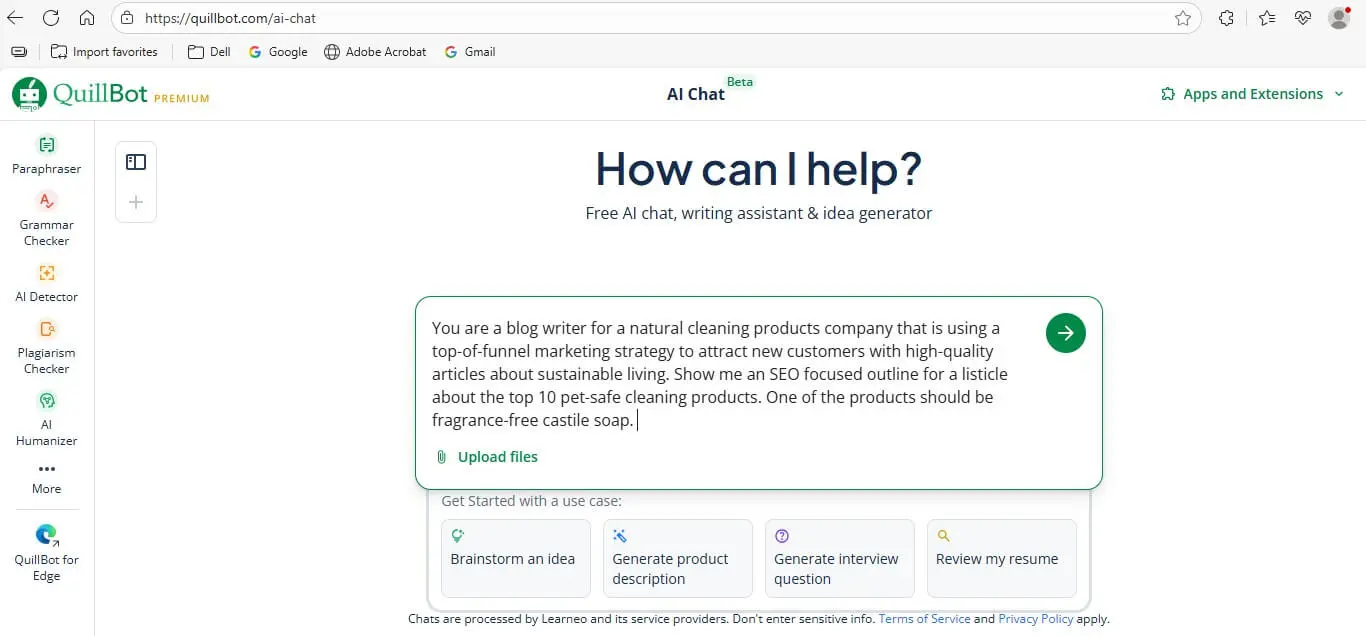Select the Review my resume card
The image size is (1366, 636).
(x=1001, y=558)
